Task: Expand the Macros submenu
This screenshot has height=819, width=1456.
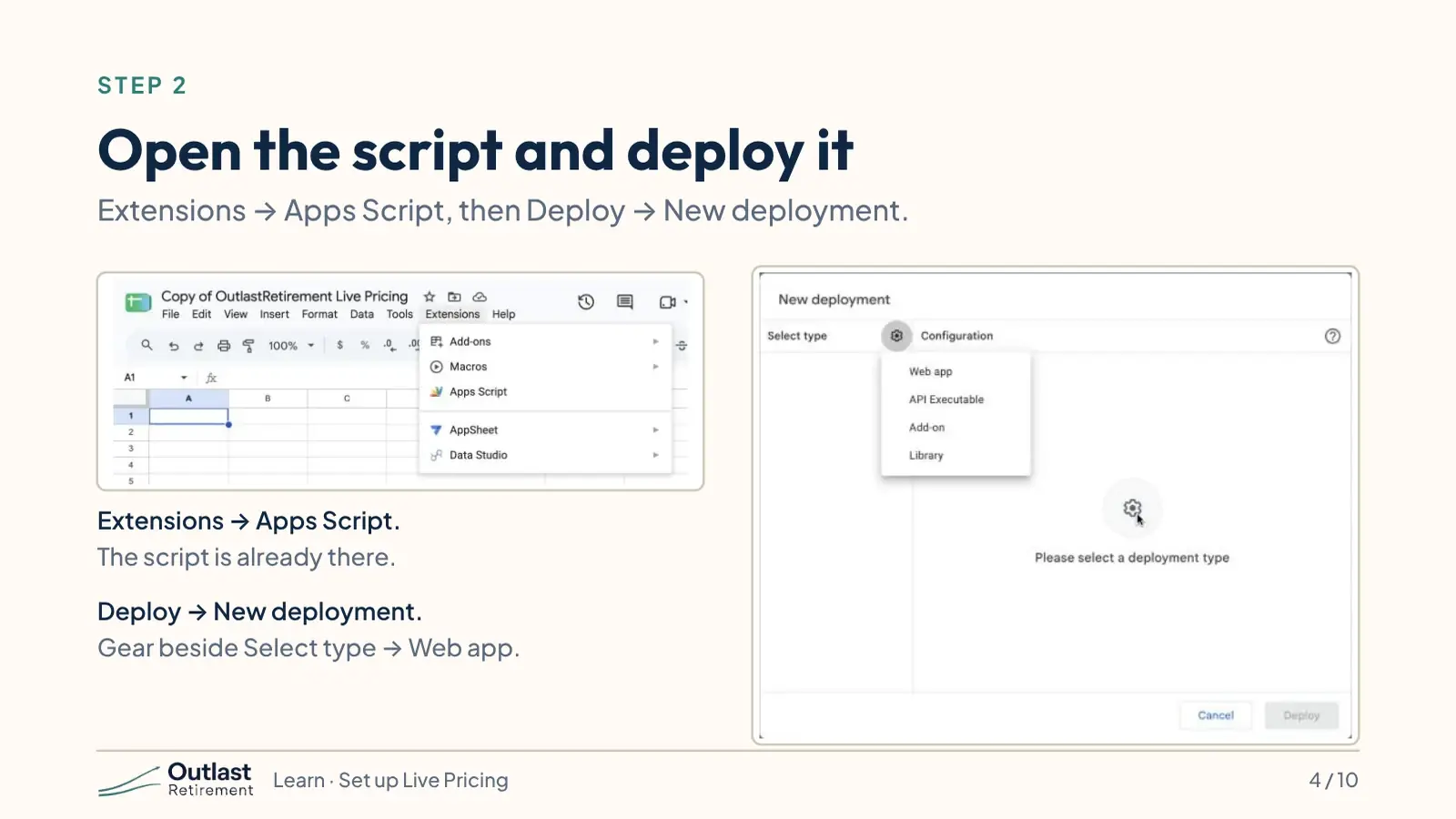Action: pyautogui.click(x=655, y=367)
